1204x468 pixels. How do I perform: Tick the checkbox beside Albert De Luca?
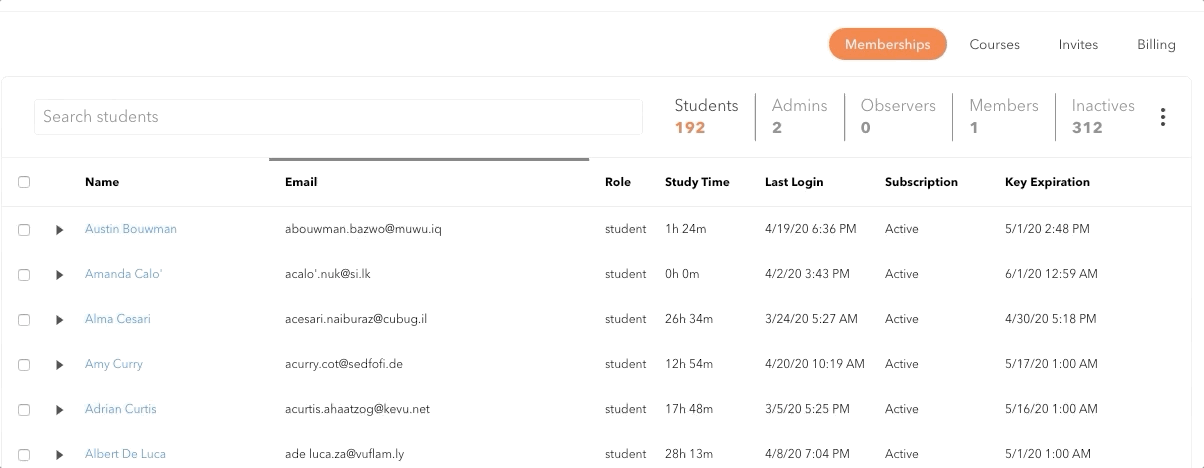click(24, 455)
